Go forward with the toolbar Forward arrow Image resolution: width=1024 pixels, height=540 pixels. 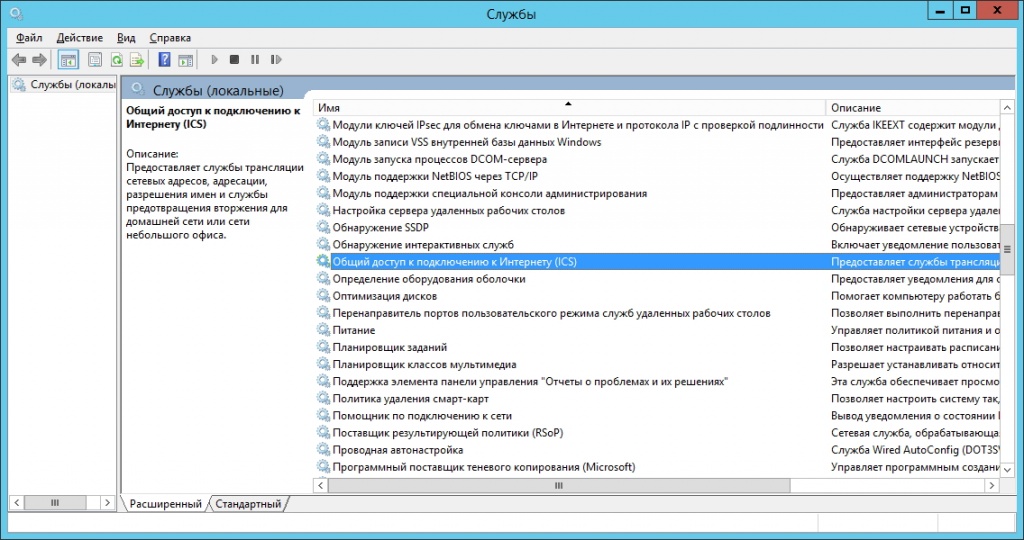pyautogui.click(x=39, y=60)
